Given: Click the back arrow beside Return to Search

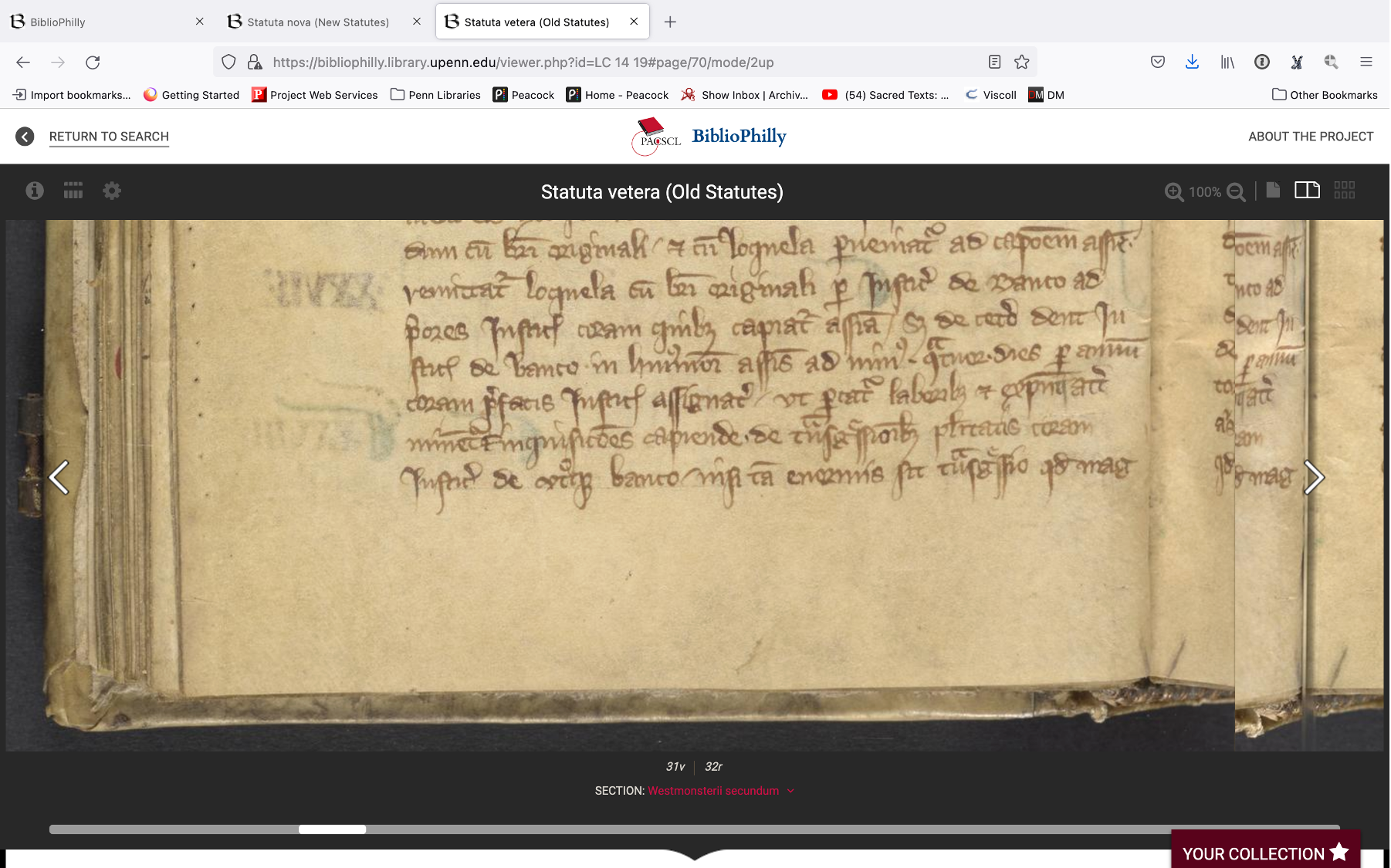Looking at the screenshot, I should (x=25, y=137).
